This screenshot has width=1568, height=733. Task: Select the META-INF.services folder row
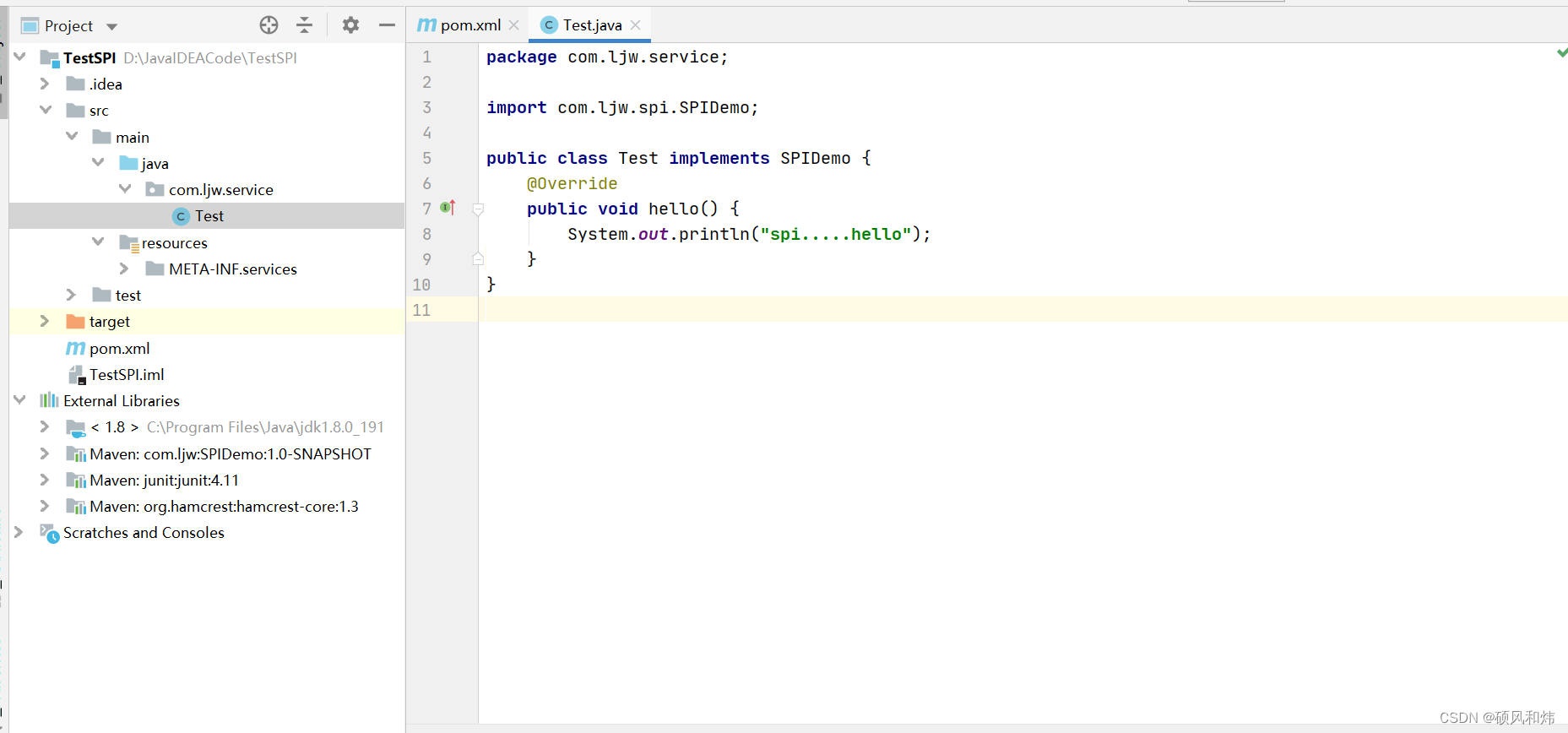click(207, 269)
